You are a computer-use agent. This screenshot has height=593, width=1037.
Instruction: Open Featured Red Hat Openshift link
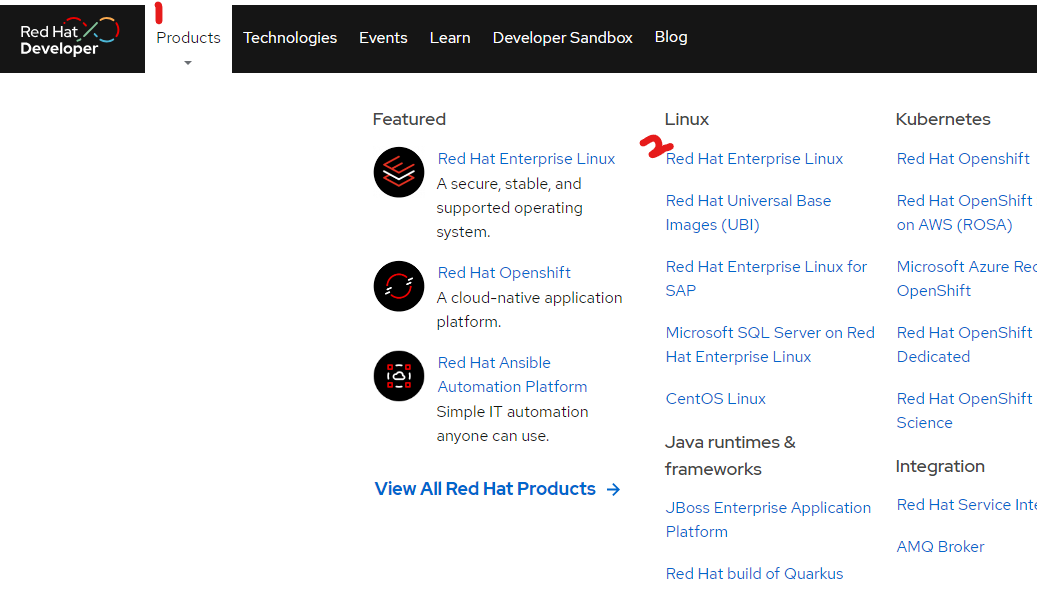click(x=504, y=272)
